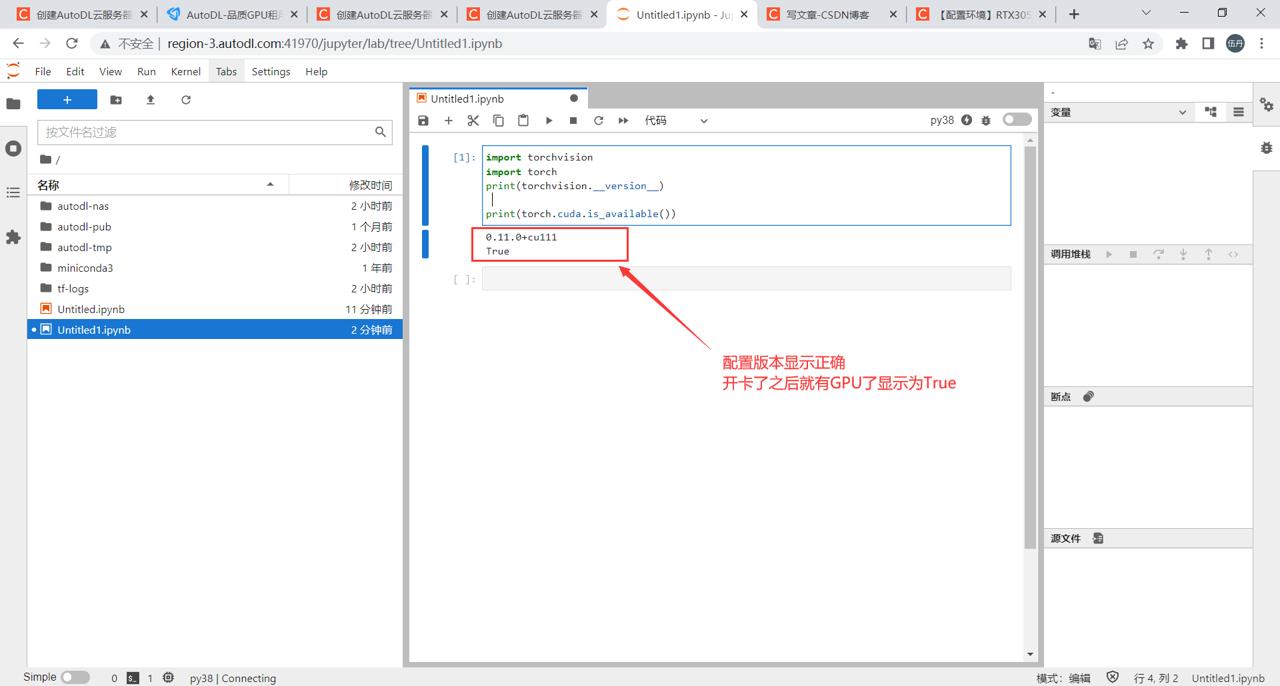Click the 行 4, 列 2 cursor position in status bar

[1156, 678]
